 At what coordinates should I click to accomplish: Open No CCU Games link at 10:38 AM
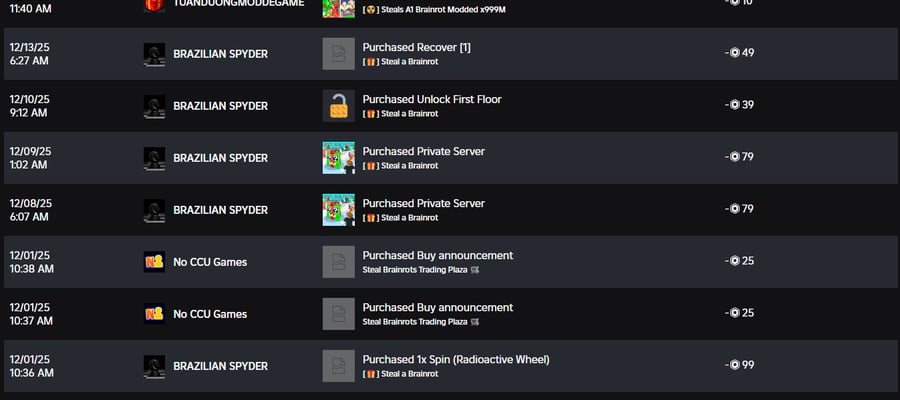pyautogui.click(x=210, y=262)
